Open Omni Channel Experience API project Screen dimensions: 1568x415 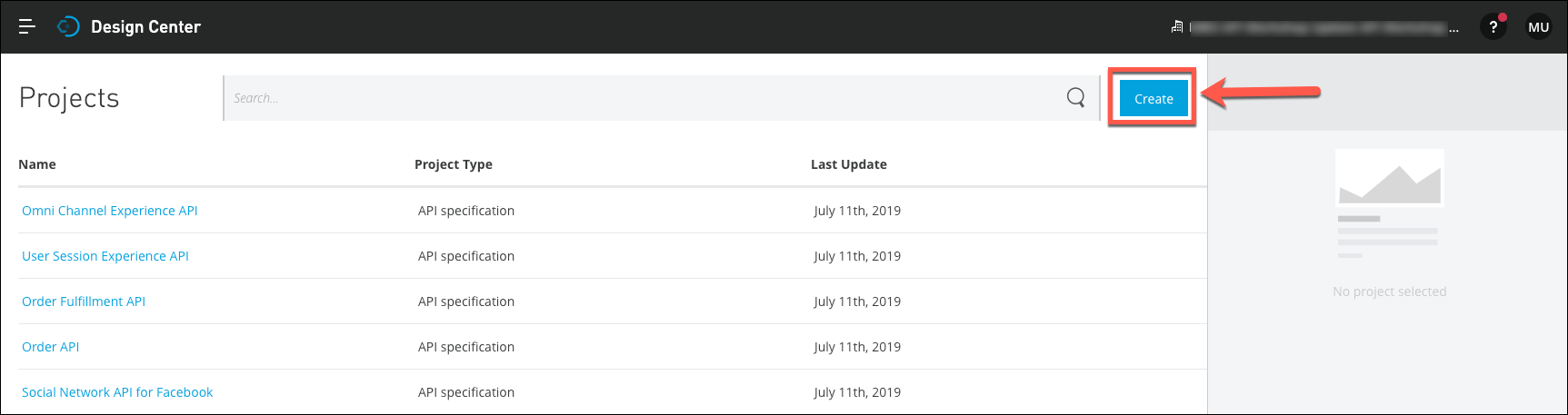pyautogui.click(x=109, y=211)
